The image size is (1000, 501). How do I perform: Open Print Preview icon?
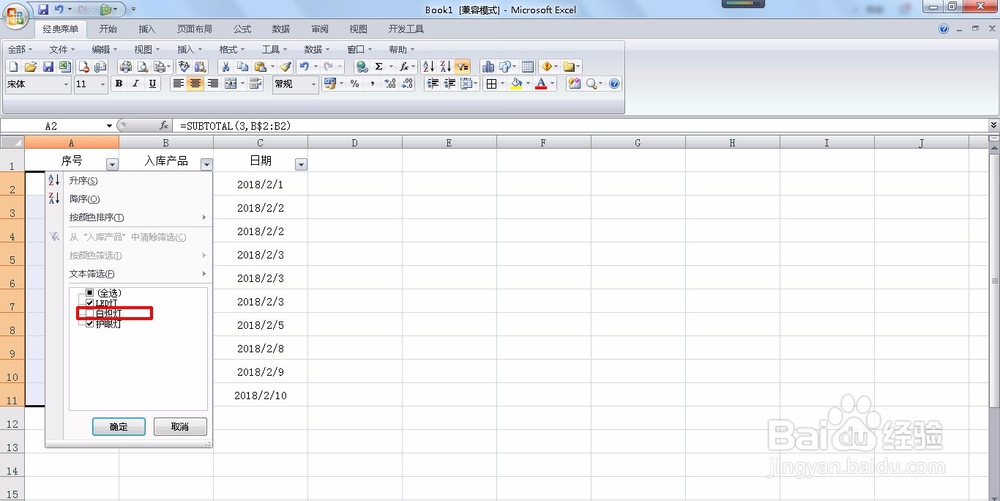tap(143, 66)
